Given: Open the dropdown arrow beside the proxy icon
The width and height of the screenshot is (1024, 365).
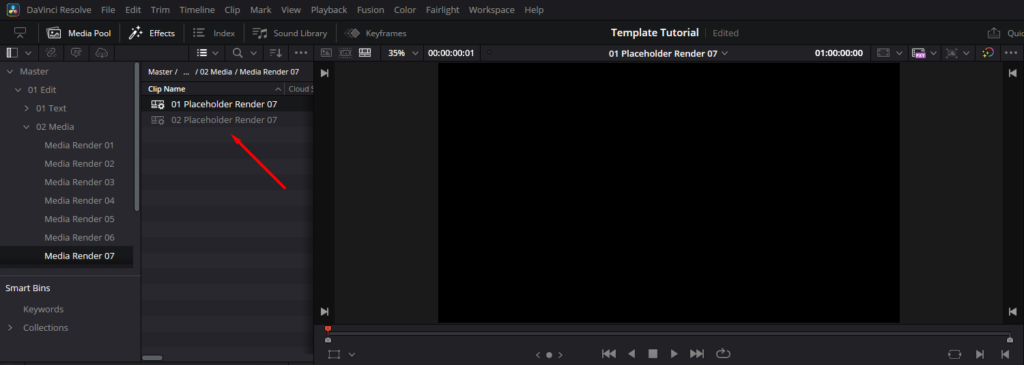Looking at the screenshot, I should point(934,53).
